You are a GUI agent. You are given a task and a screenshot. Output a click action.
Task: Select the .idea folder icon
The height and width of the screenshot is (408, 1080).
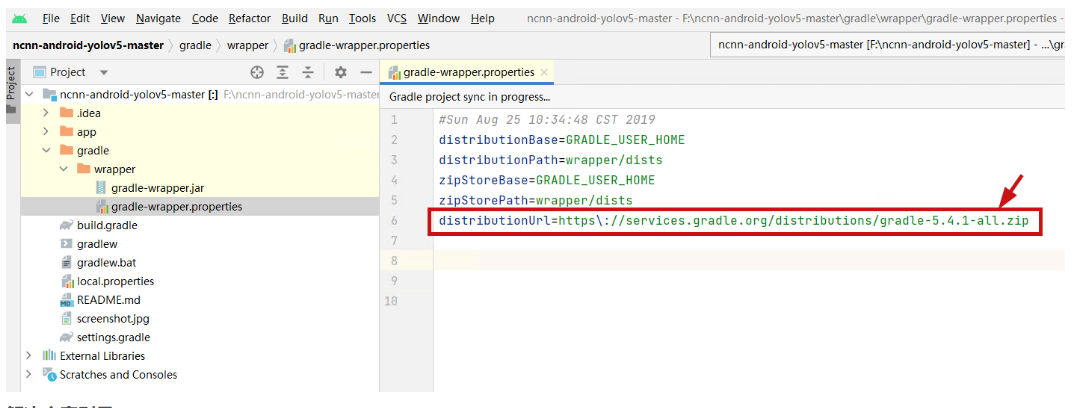tap(67, 113)
